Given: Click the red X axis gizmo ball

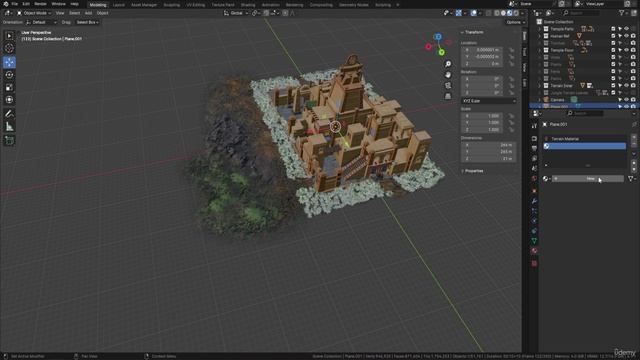Looking at the screenshot, I should (428, 47).
